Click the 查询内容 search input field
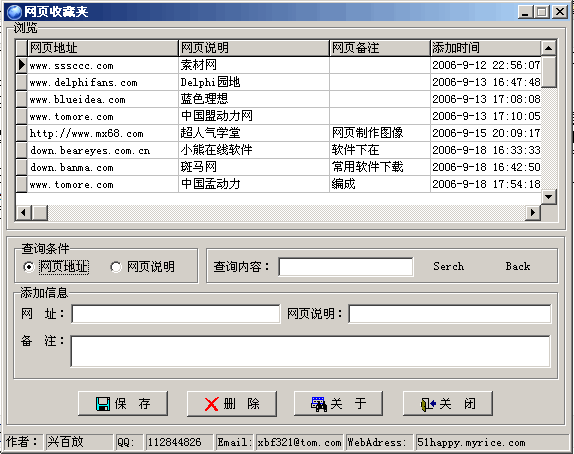 coord(346,267)
